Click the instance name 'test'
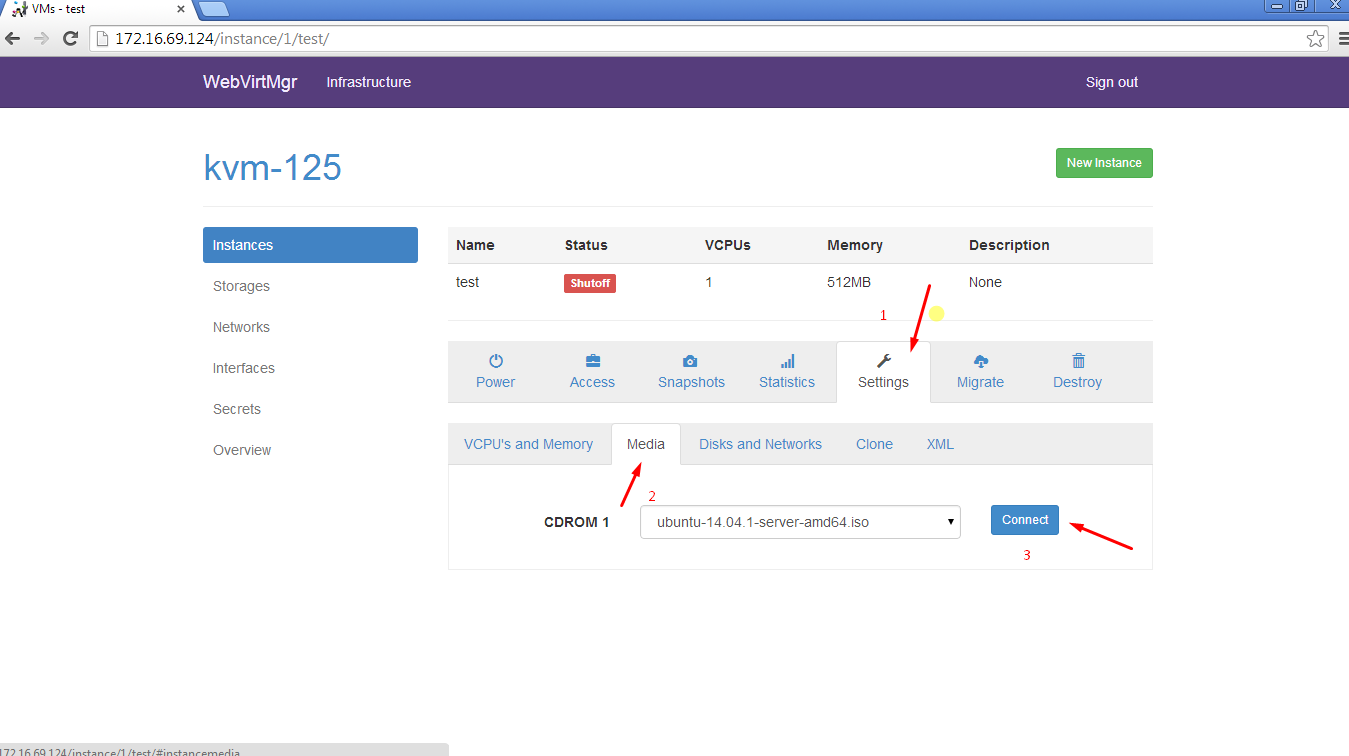 click(x=467, y=282)
